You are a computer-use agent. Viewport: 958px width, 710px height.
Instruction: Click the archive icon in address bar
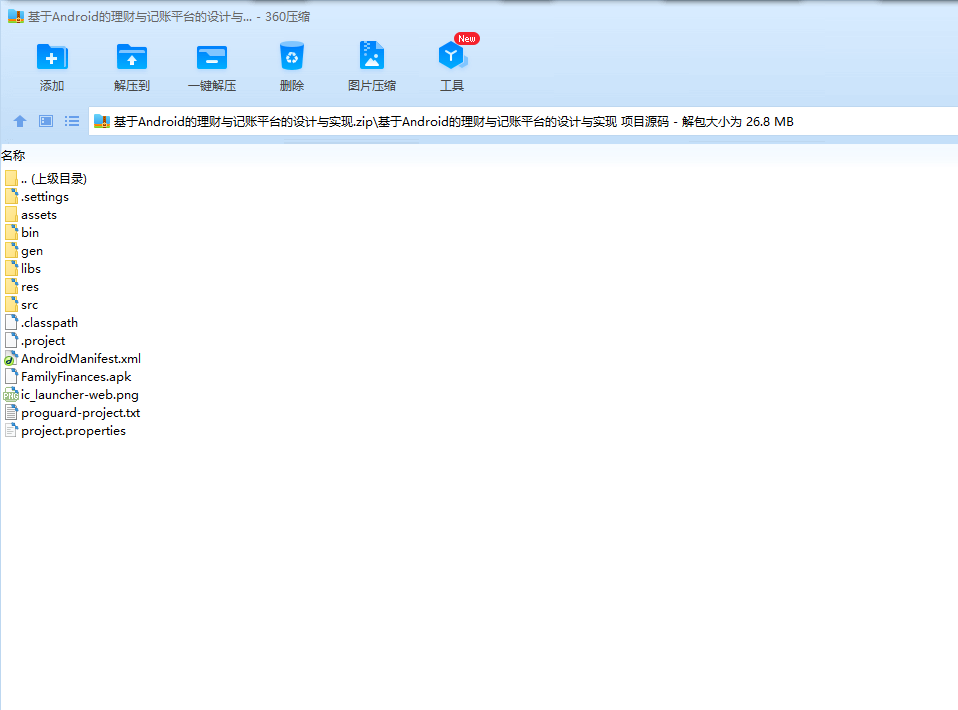101,122
